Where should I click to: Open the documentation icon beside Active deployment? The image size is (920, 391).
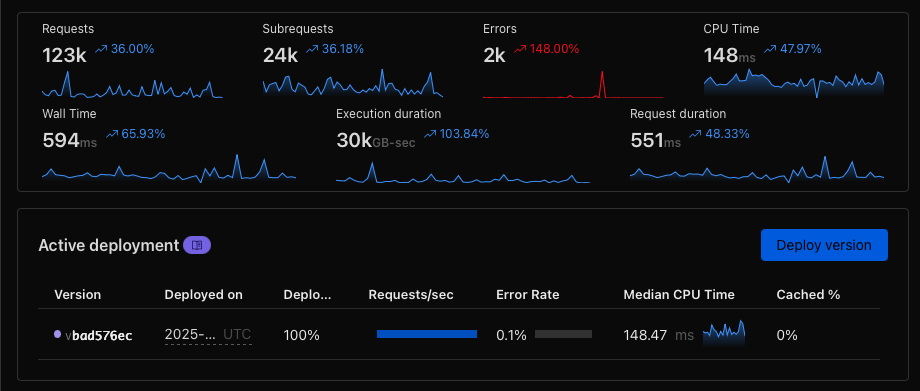click(197, 245)
